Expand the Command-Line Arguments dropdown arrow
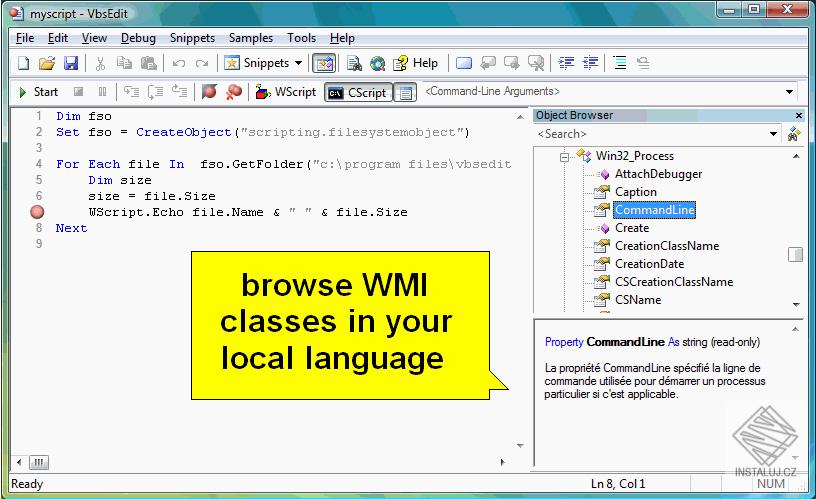 point(789,92)
